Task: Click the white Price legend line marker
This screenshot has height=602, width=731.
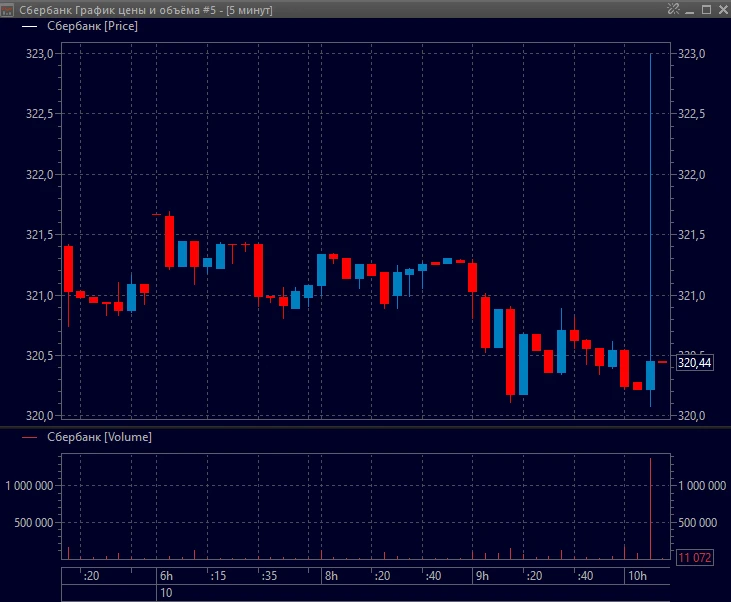Action: click(29, 27)
